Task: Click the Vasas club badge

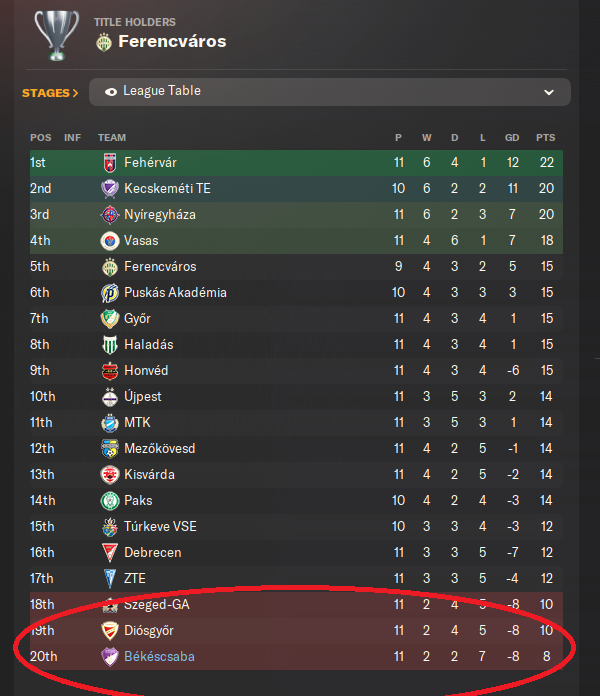Action: point(110,241)
